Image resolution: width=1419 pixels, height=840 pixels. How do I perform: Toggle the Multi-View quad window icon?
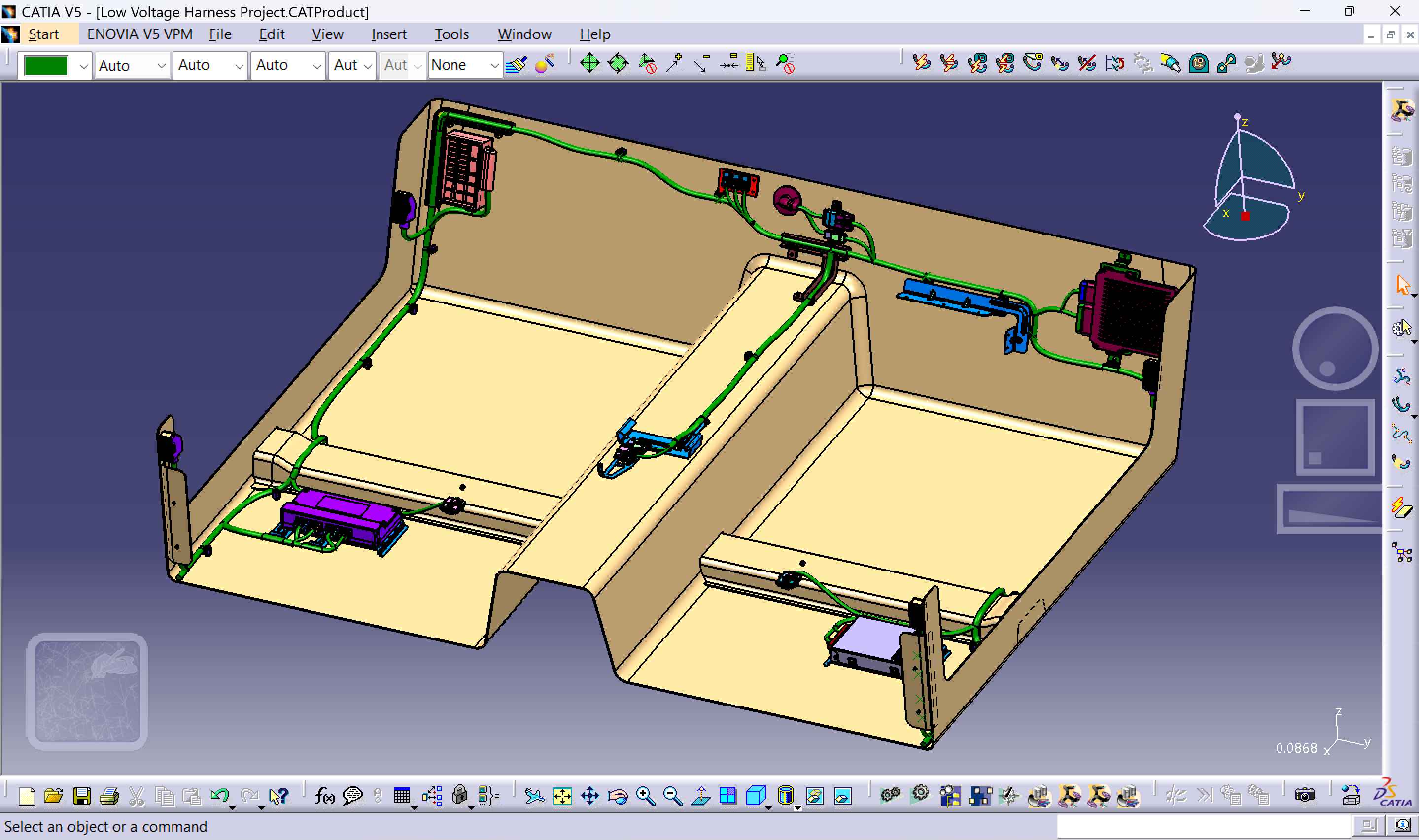(x=727, y=797)
